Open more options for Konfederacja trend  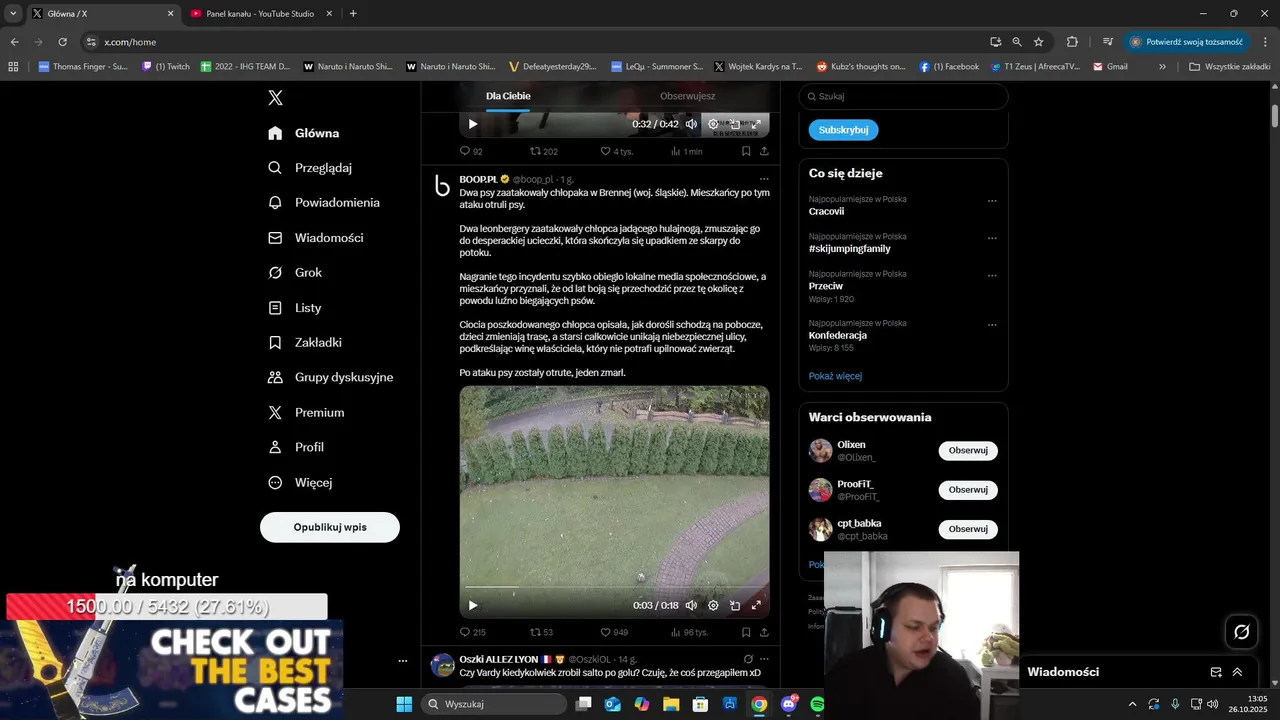tap(992, 325)
